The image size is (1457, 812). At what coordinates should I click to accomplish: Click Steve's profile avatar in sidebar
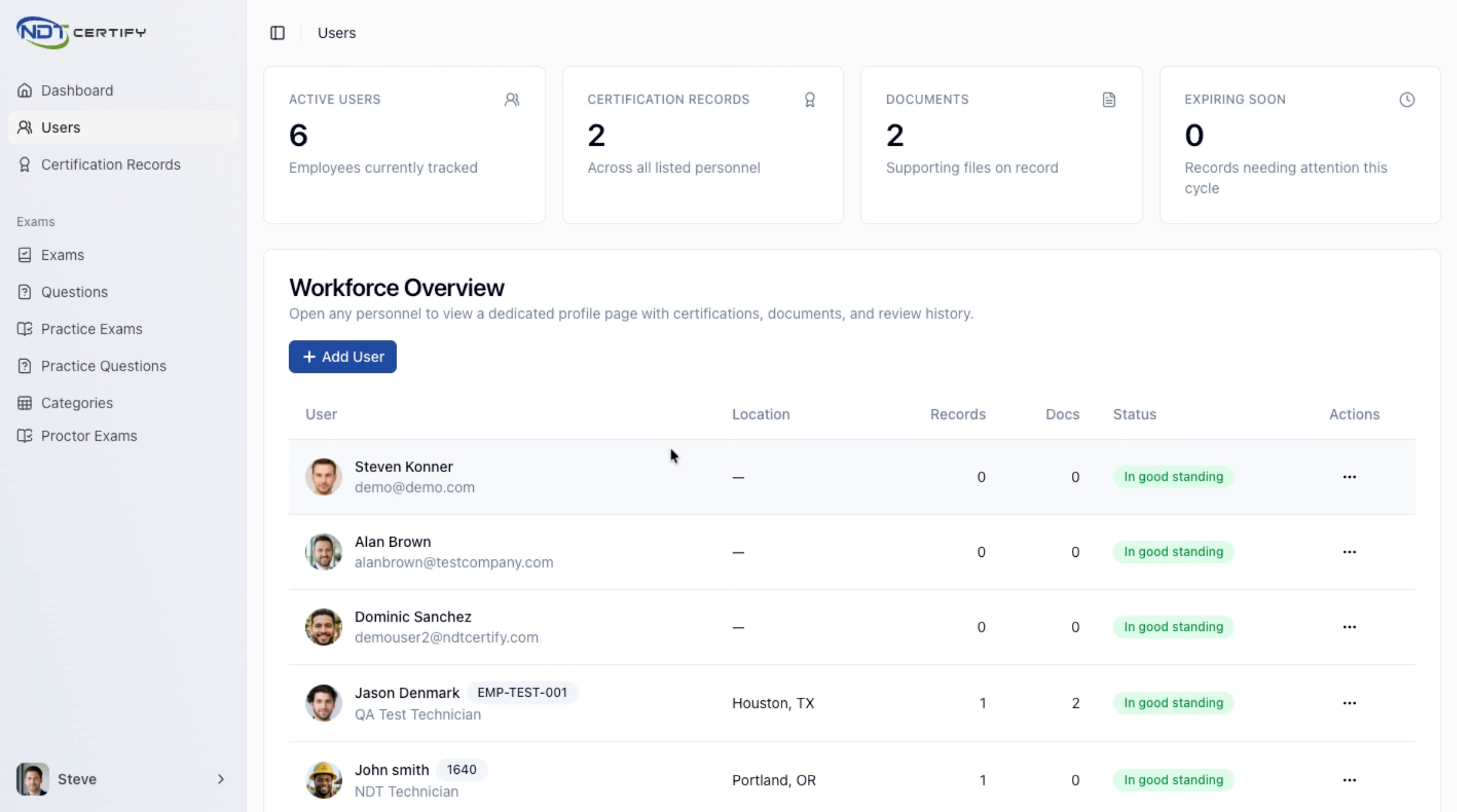(x=33, y=779)
